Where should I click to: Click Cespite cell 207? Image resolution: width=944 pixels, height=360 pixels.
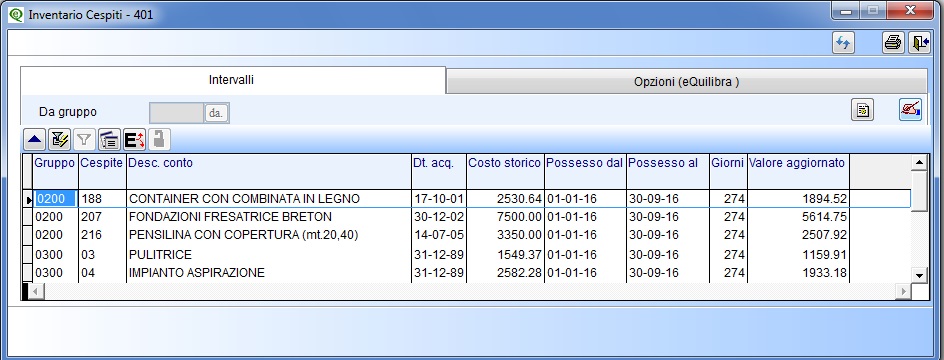pos(102,217)
